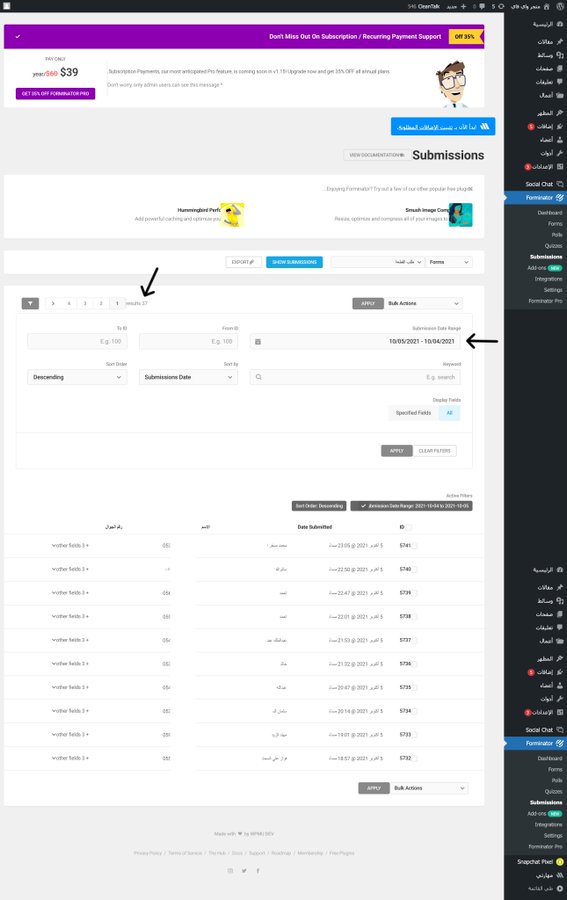This screenshot has height=900, width=567.
Task: Open Integrations in upper Forminator submenu
Action: (548, 279)
